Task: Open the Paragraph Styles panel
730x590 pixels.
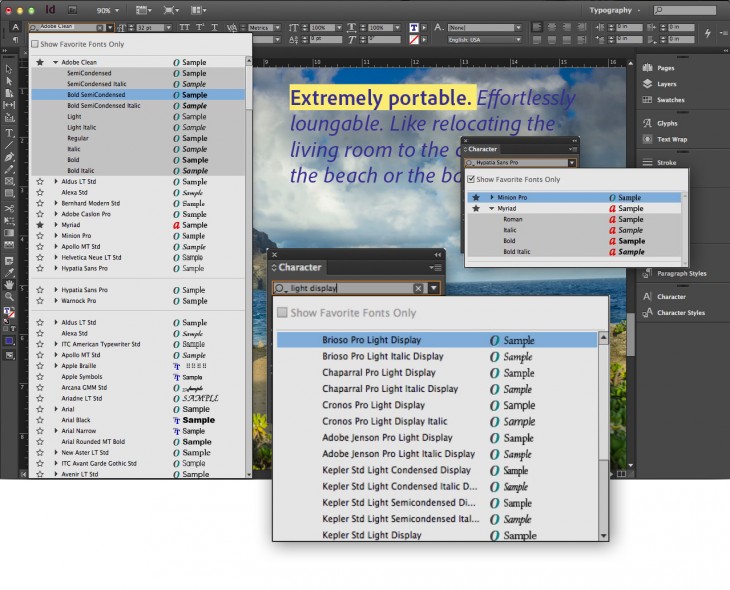Action: [x=675, y=273]
